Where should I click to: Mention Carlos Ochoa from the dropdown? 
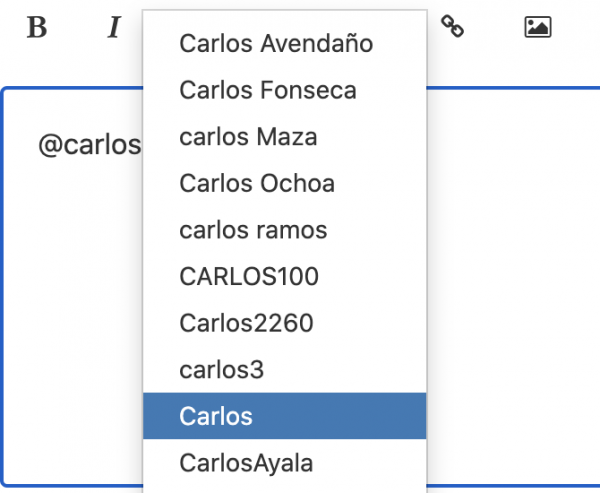[284, 183]
